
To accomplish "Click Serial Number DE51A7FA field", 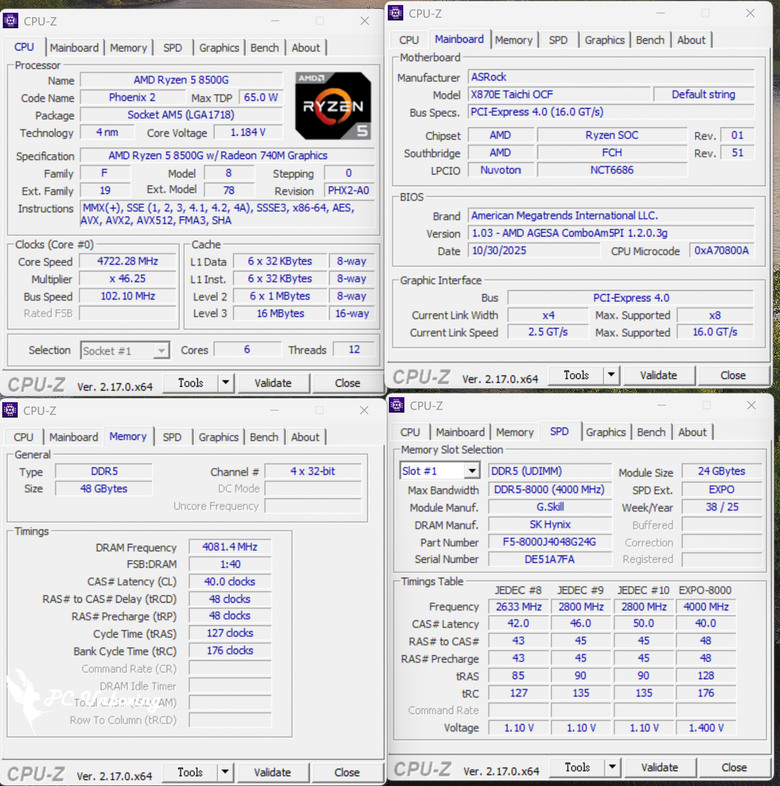I will [x=550, y=559].
